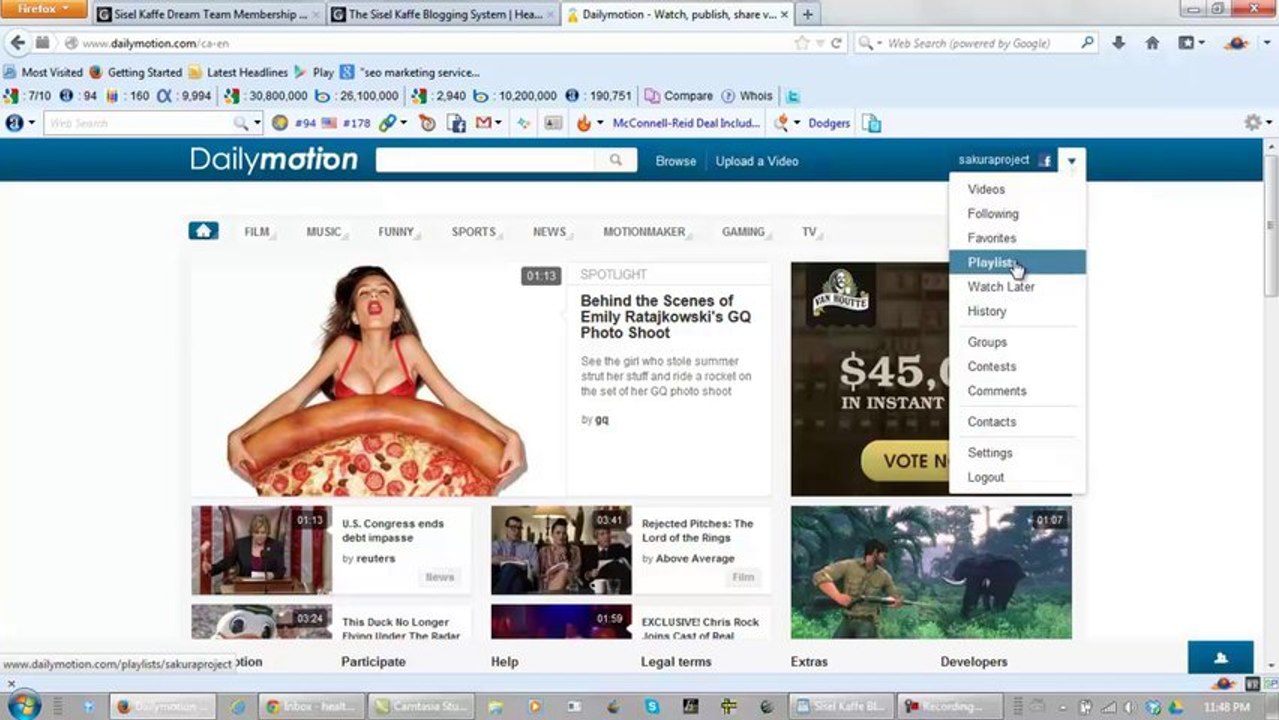Open the MUSIC category tab

tap(324, 232)
